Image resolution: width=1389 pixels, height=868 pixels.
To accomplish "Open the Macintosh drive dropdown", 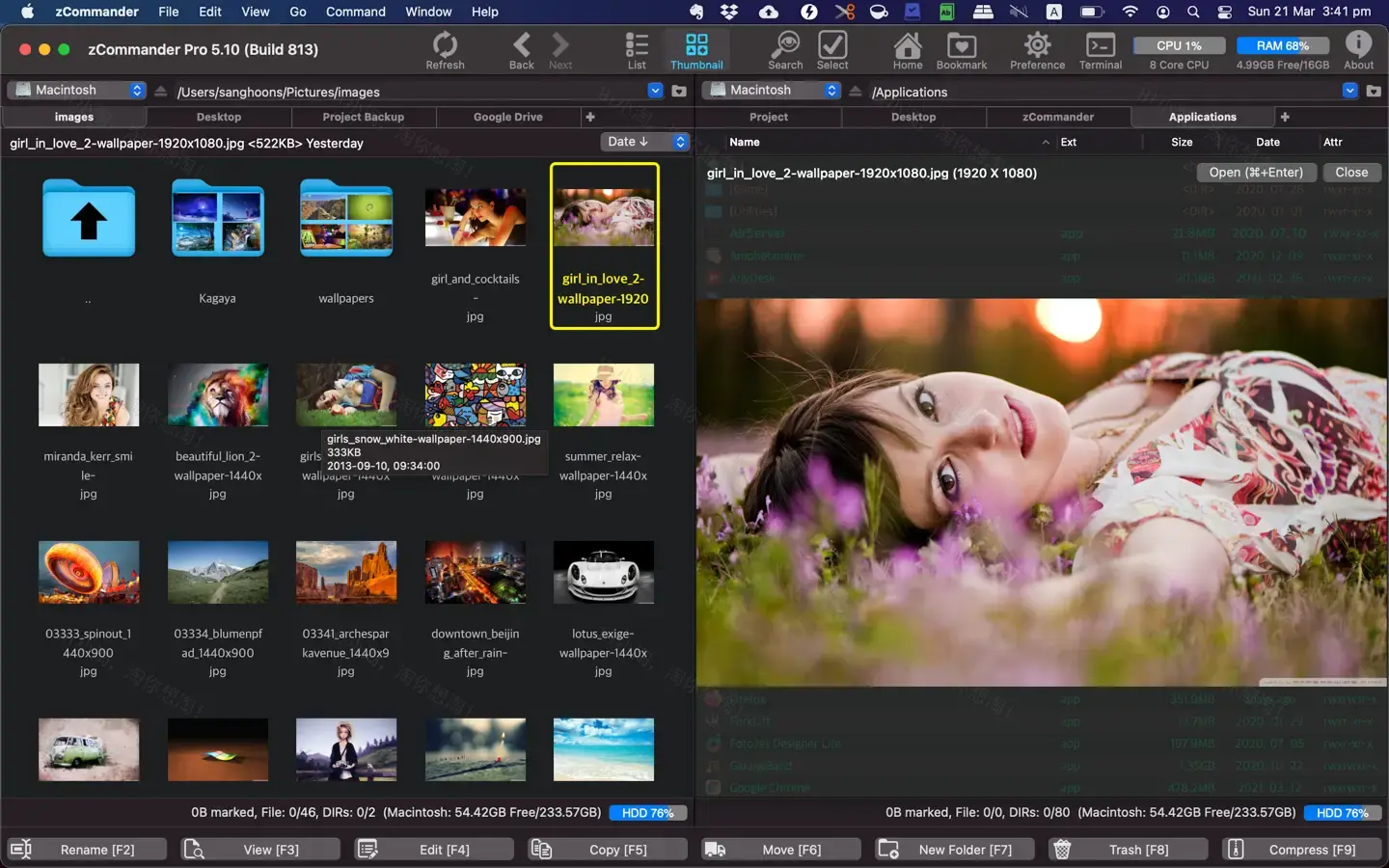I will [75, 90].
